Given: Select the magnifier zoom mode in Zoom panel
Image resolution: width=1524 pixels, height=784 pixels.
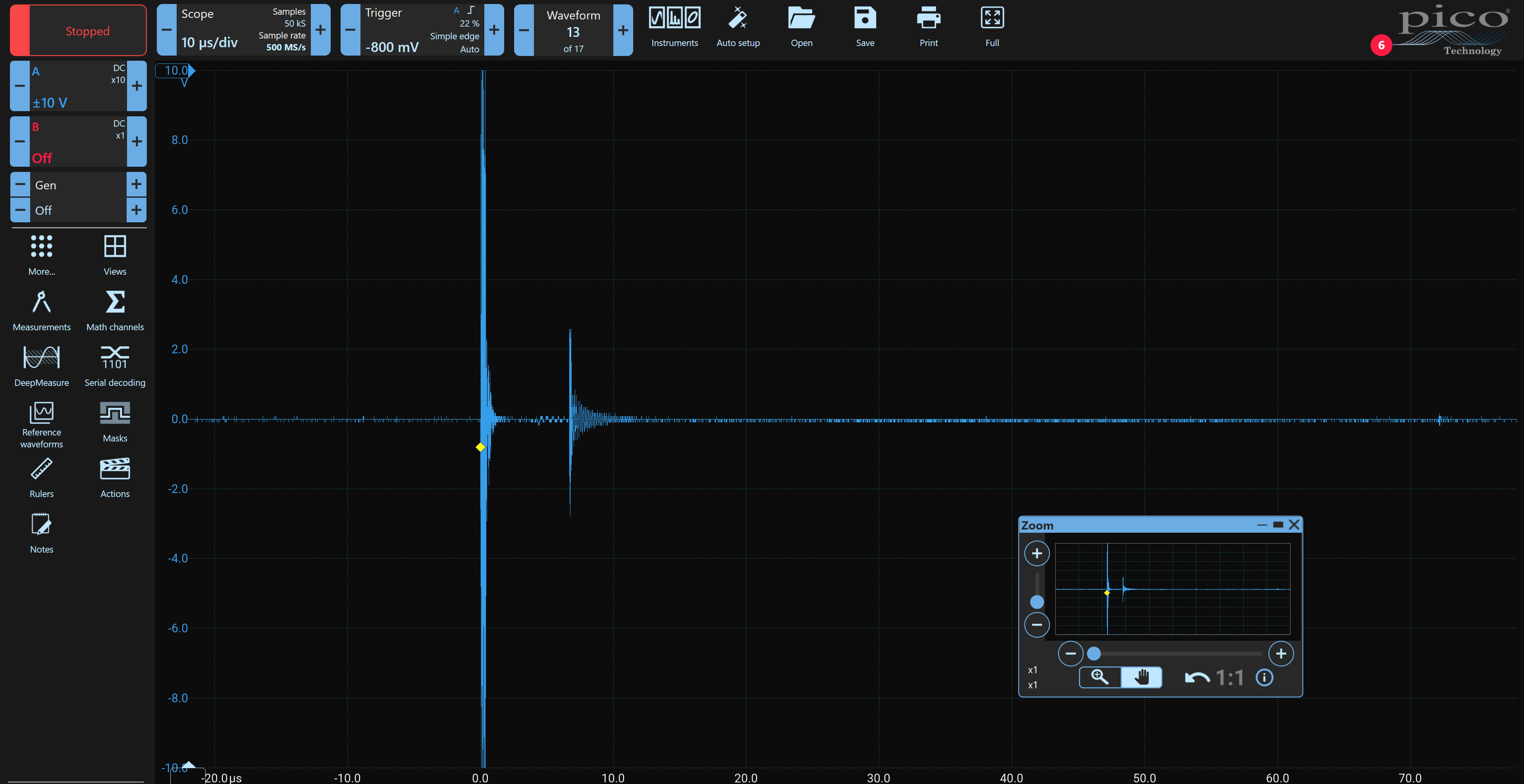Looking at the screenshot, I should tap(1100, 677).
